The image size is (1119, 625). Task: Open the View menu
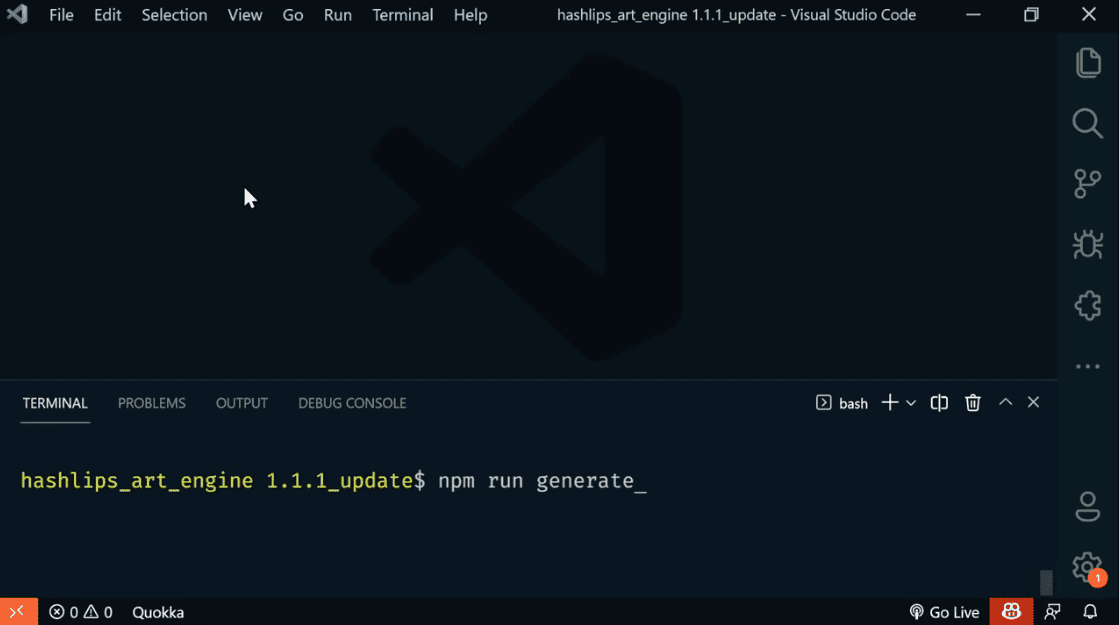tap(245, 15)
